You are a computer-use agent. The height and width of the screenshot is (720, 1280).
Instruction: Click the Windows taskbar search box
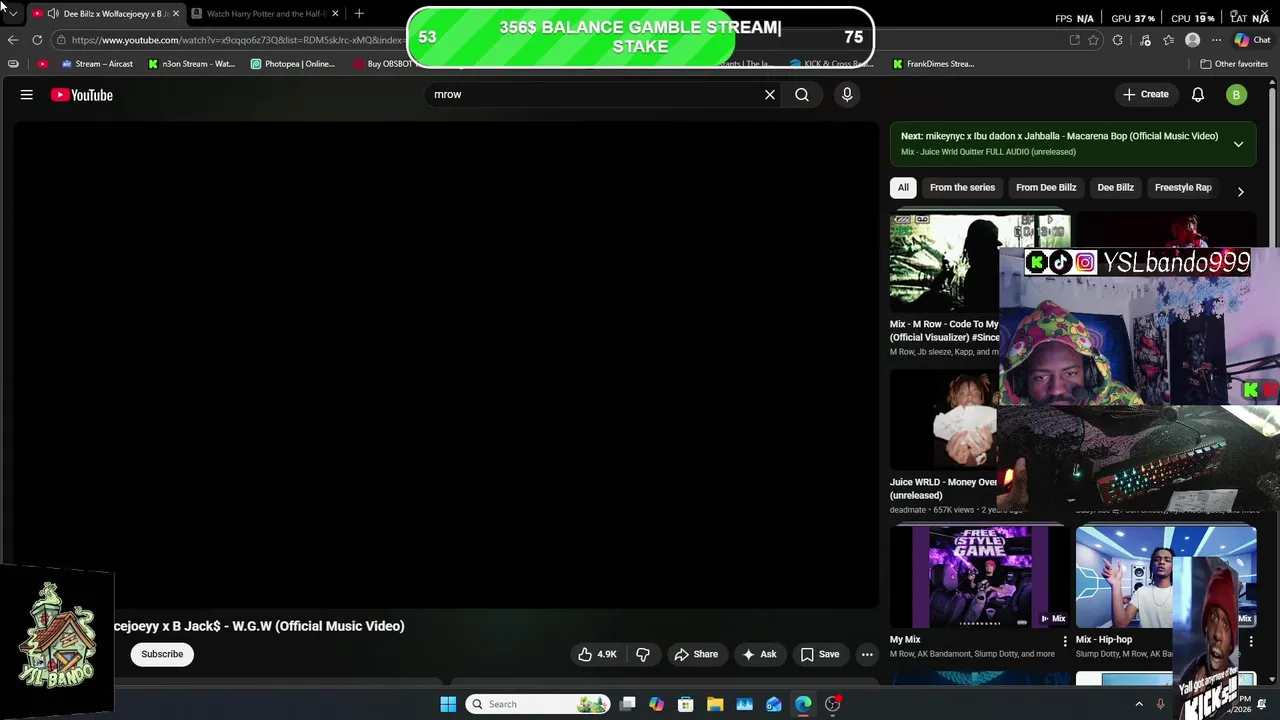coord(537,704)
